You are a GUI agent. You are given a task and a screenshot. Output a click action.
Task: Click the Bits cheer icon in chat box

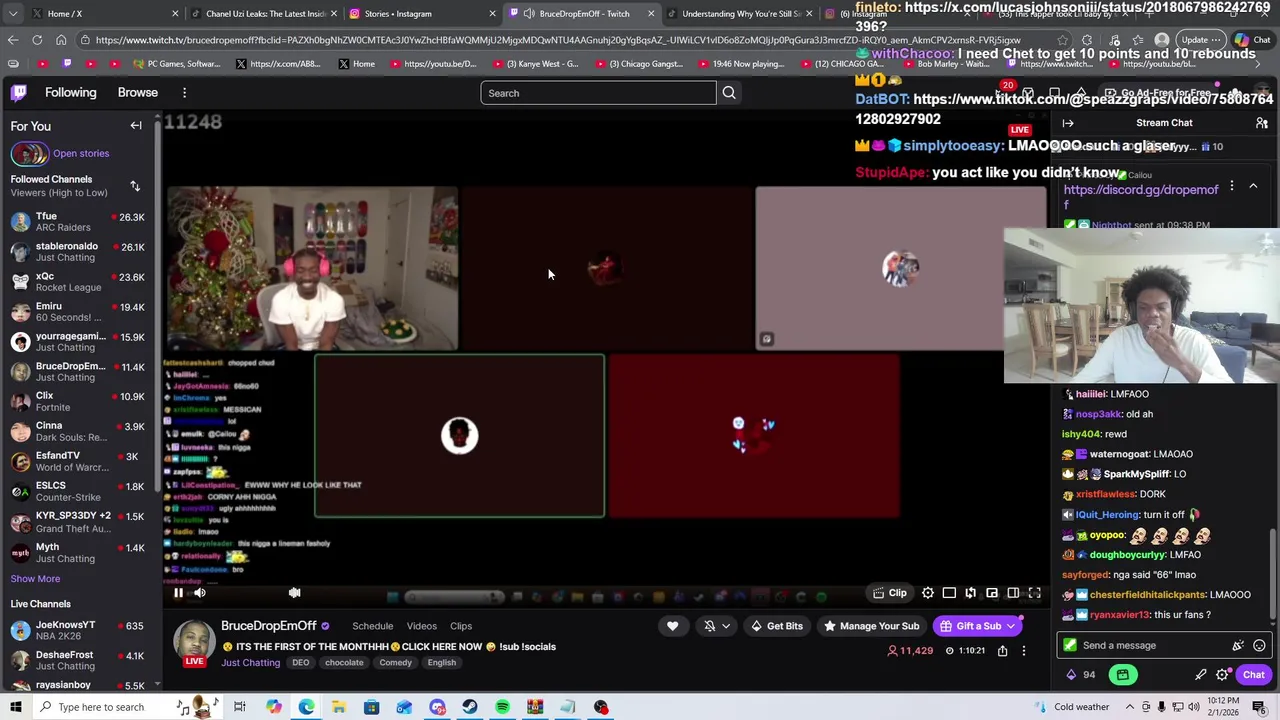pos(1238,645)
